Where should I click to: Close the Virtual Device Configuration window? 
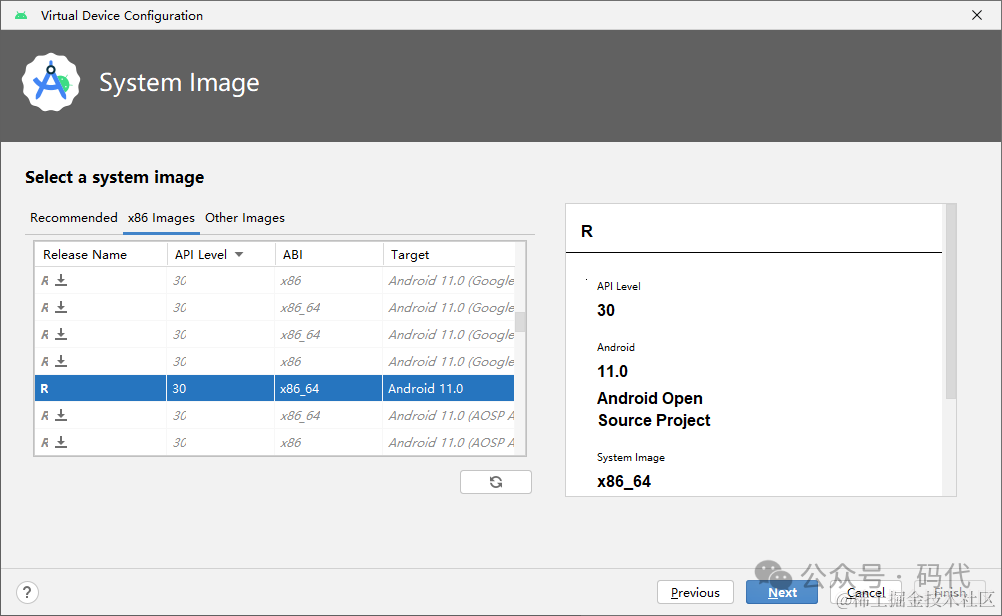pyautogui.click(x=977, y=15)
